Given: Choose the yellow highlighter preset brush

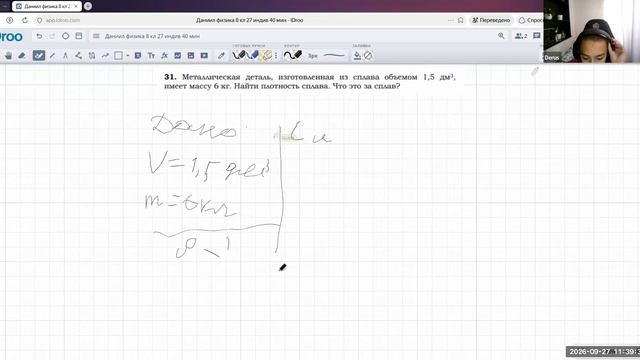Looking at the screenshot, I should tap(266, 55).
